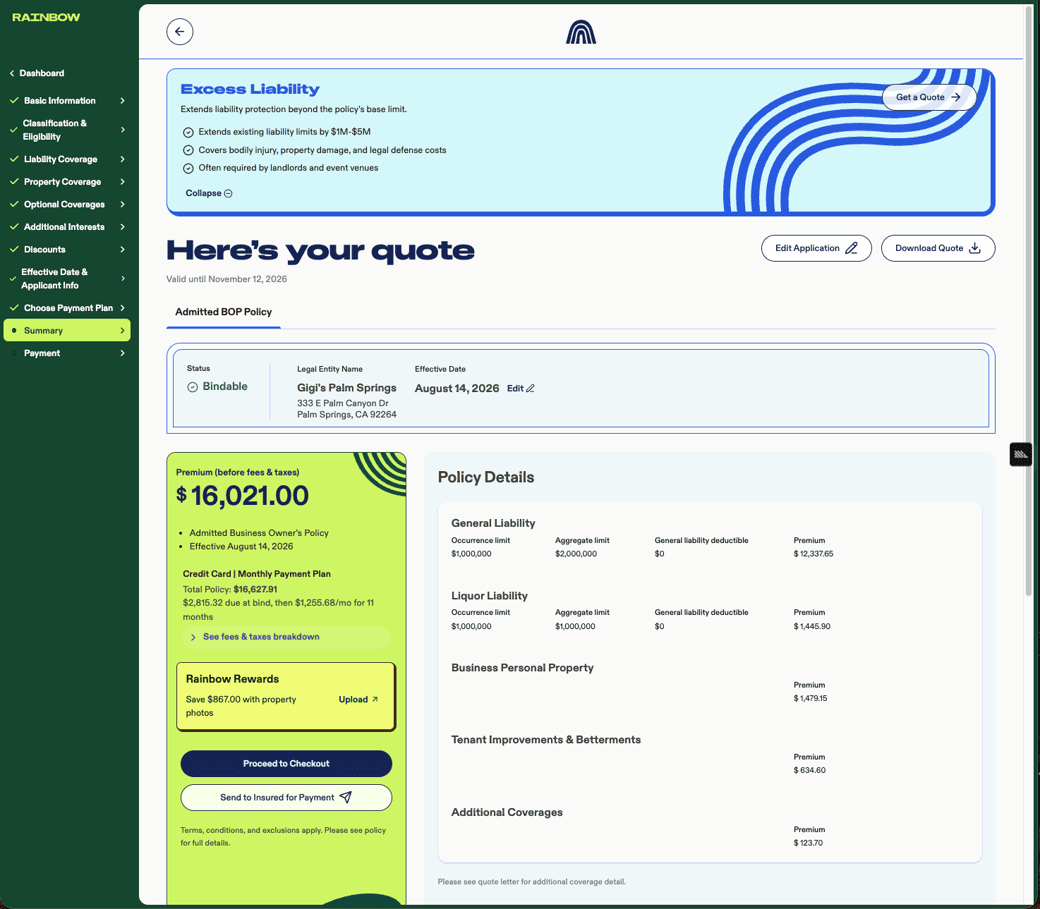Click General Liability aggregate limit $2,000,000
Screen dimensions: 1040x909
[576, 554]
